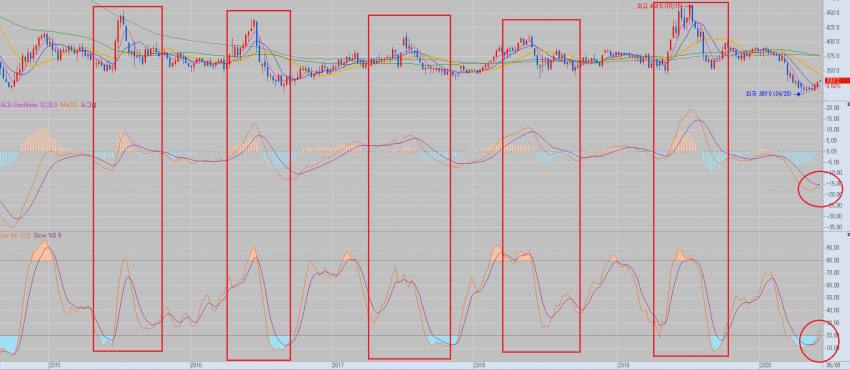Click the 05/08 date label on time axis
850x370 pixels.
click(832, 365)
